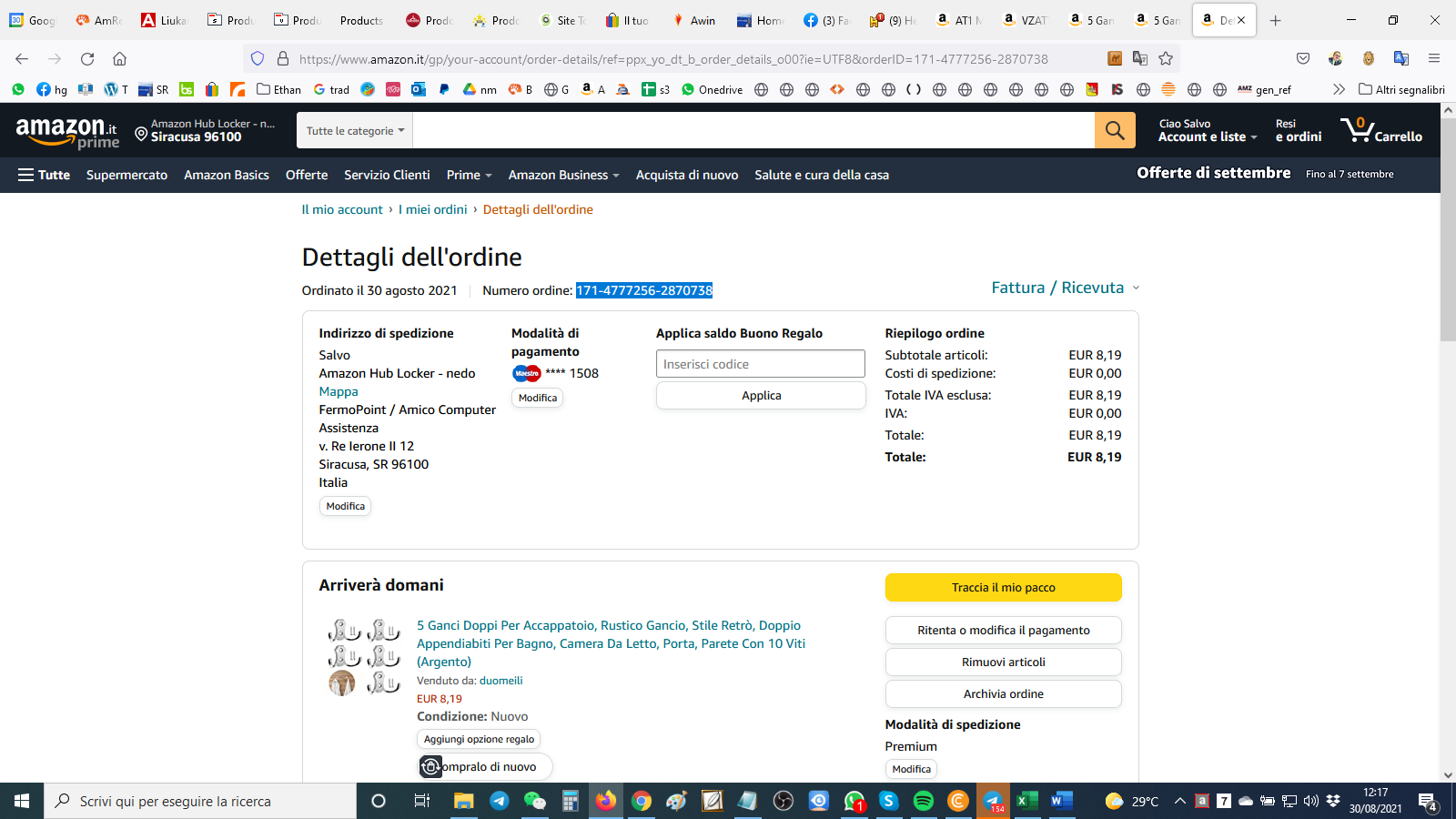Open the shopping cart Carrello icon
Screen dimensions: 1456x819
tap(1380, 130)
